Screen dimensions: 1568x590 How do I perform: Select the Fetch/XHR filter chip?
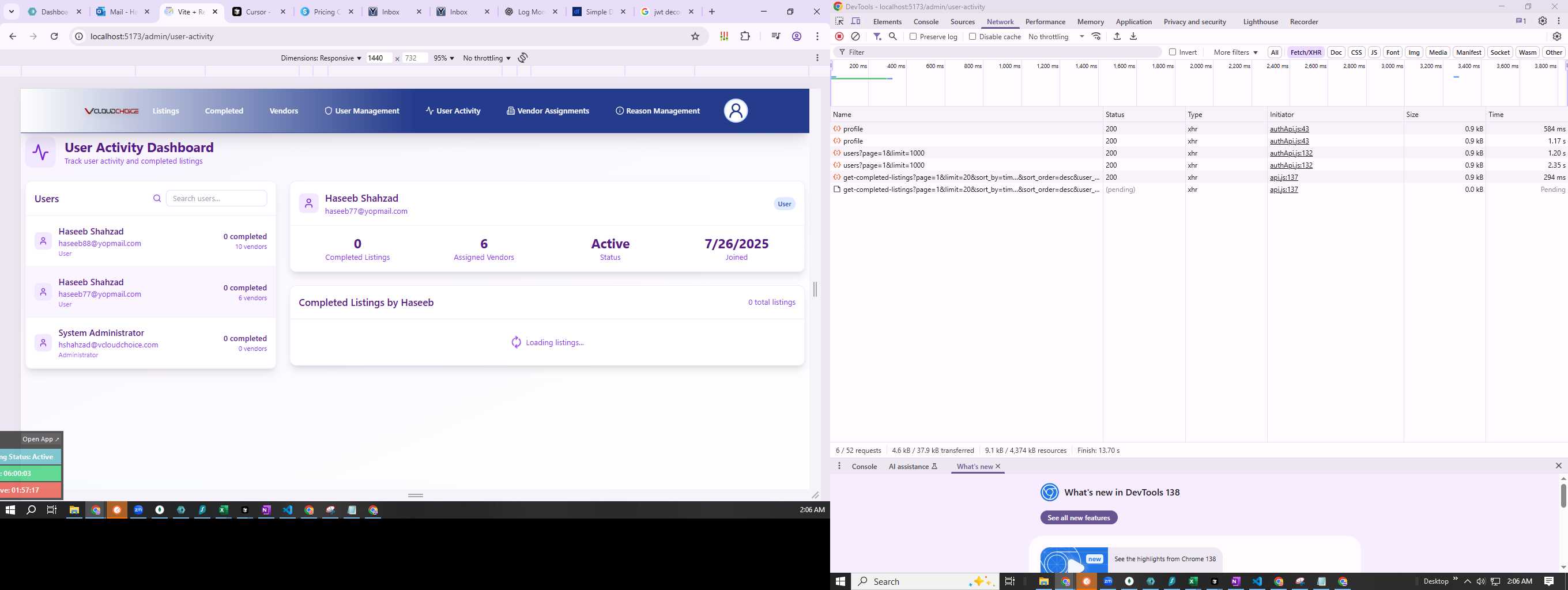click(x=1306, y=52)
